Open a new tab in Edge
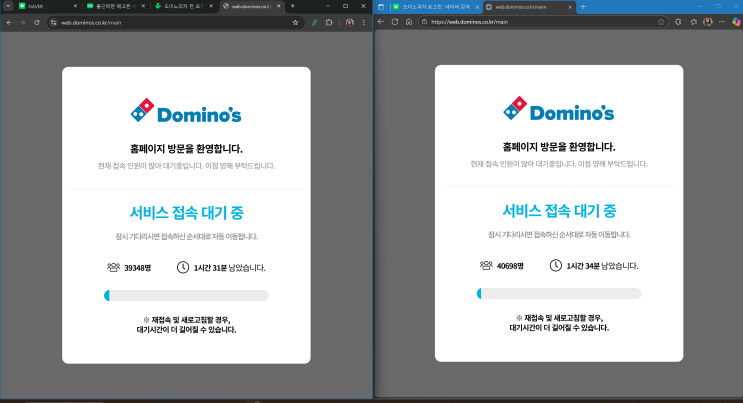Image resolution: width=743 pixels, height=403 pixels. (583, 7)
